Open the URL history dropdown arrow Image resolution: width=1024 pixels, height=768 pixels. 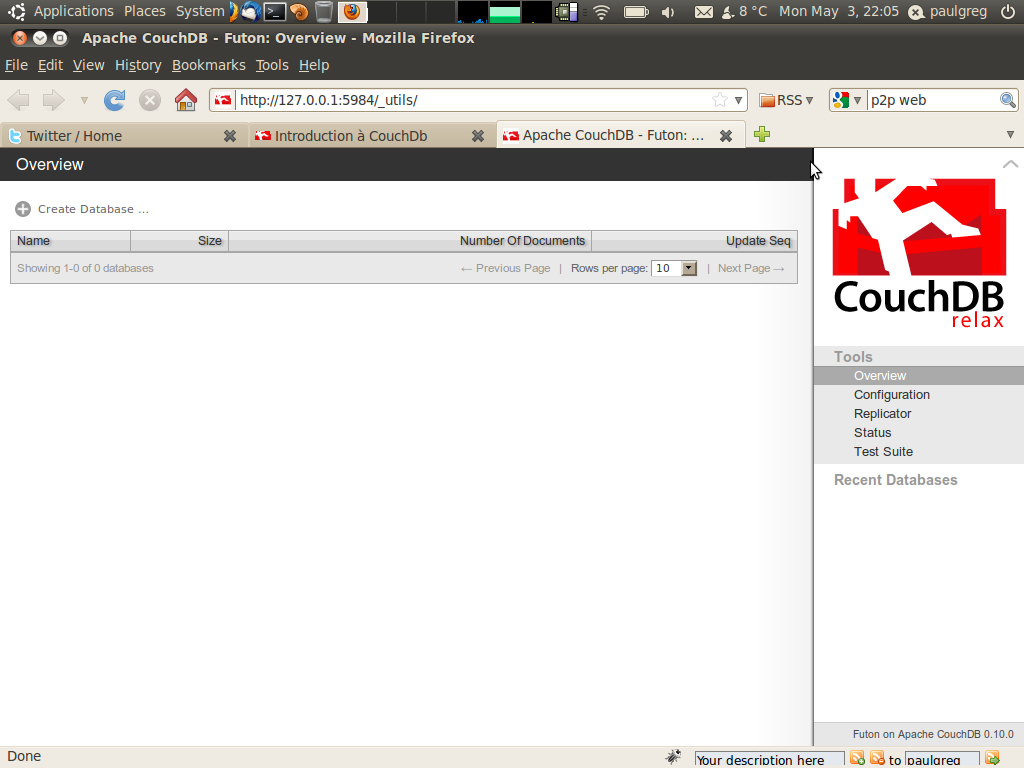[738, 100]
